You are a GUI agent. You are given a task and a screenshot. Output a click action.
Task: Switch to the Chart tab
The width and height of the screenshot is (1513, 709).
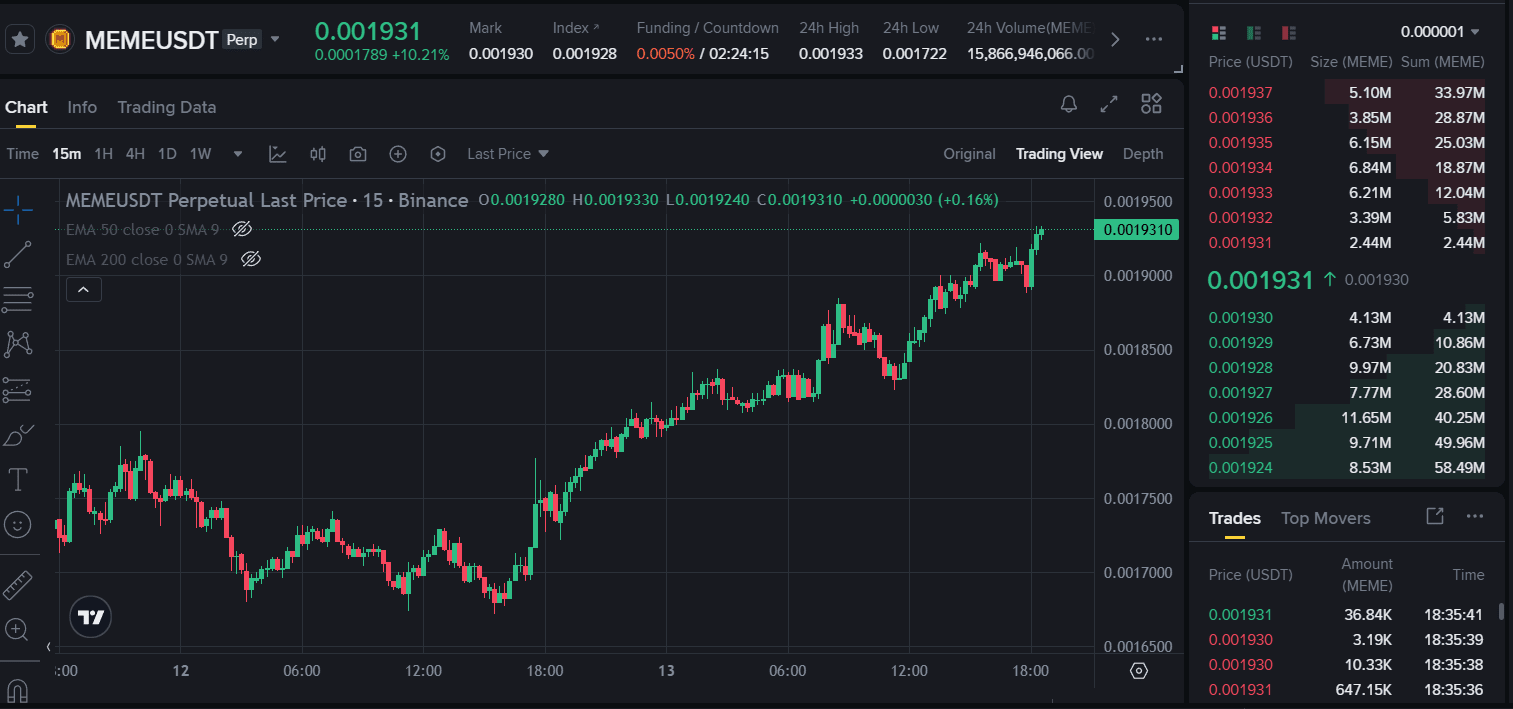tap(26, 107)
